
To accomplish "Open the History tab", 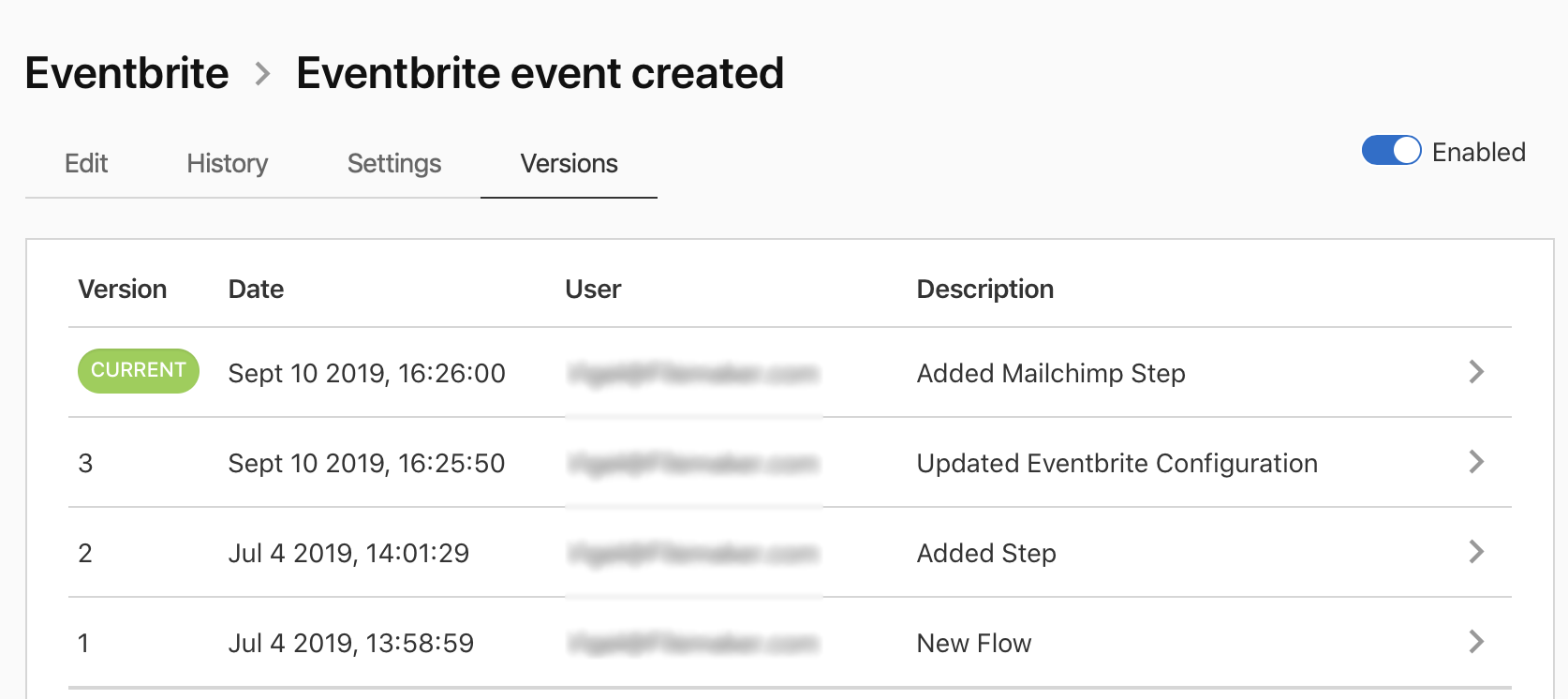I will [x=226, y=163].
